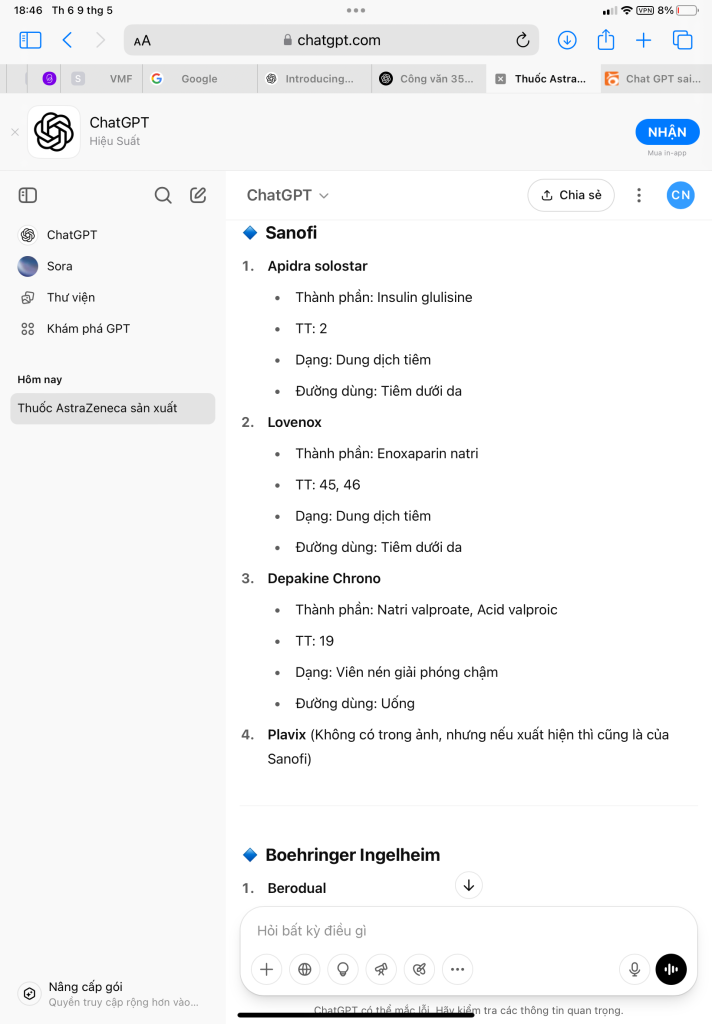712x1024 pixels.
Task: Toggle the ChatGPT sidebar panel
Action: (27, 195)
